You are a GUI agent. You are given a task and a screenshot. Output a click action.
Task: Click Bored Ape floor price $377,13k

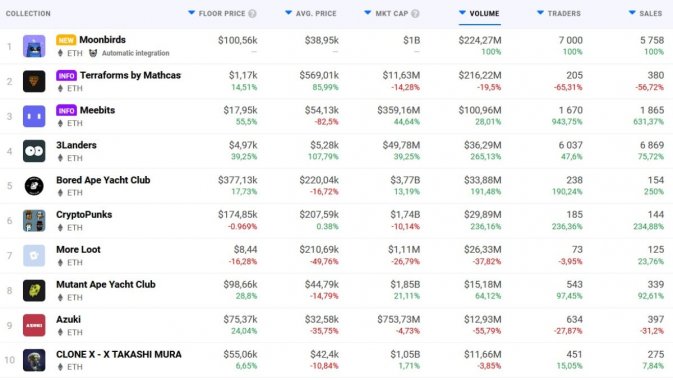237,180
